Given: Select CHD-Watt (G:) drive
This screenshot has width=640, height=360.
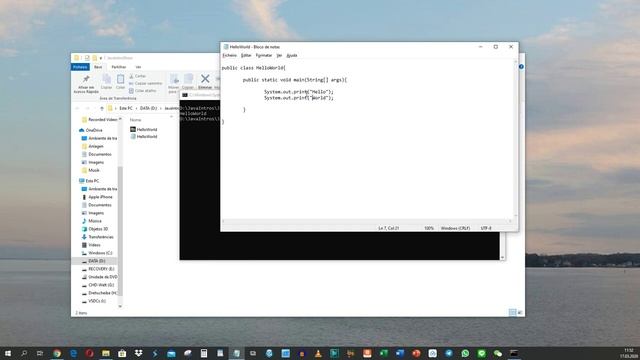Looking at the screenshot, I should tap(98, 285).
